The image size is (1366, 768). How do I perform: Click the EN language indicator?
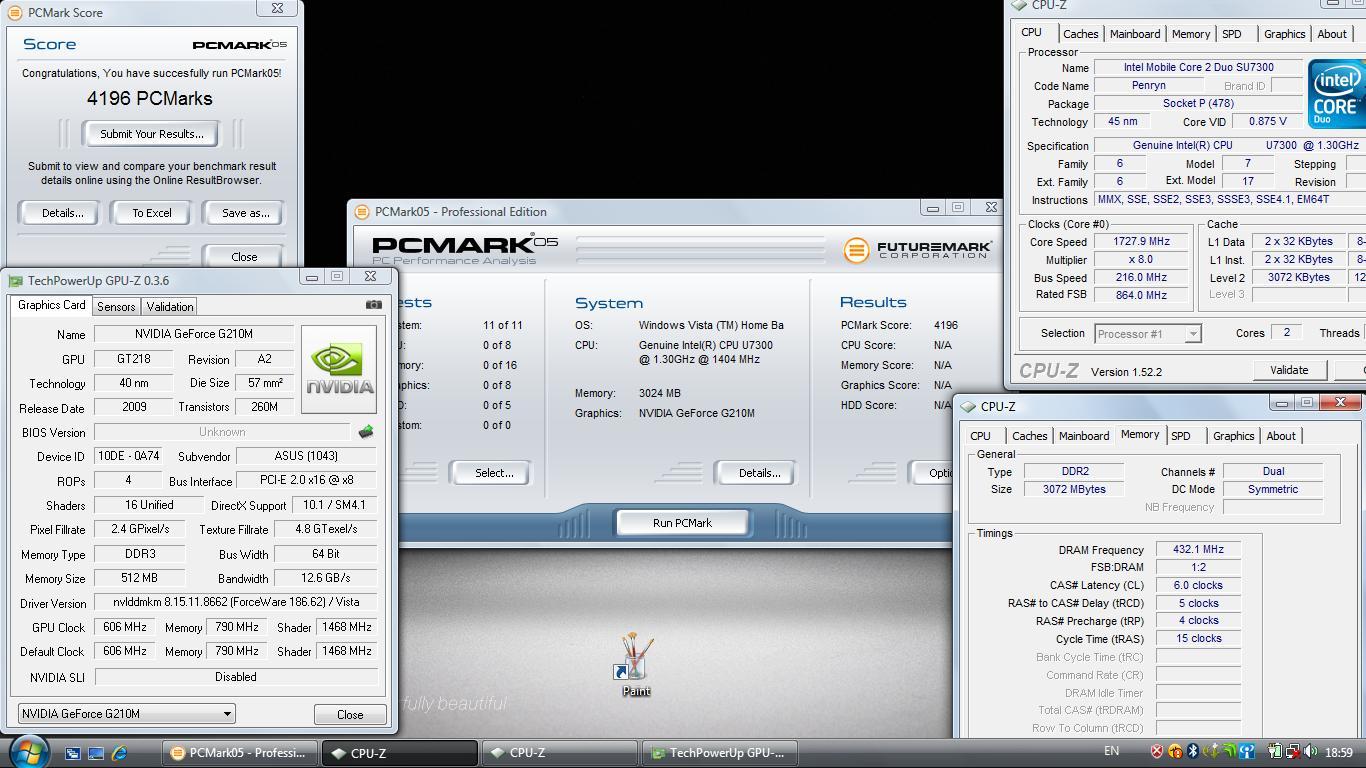coord(1111,751)
